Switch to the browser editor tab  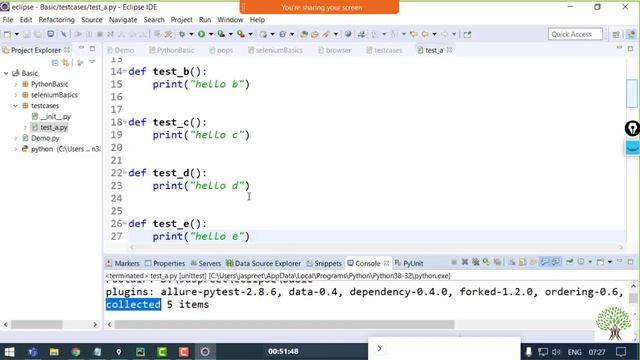pos(334,50)
